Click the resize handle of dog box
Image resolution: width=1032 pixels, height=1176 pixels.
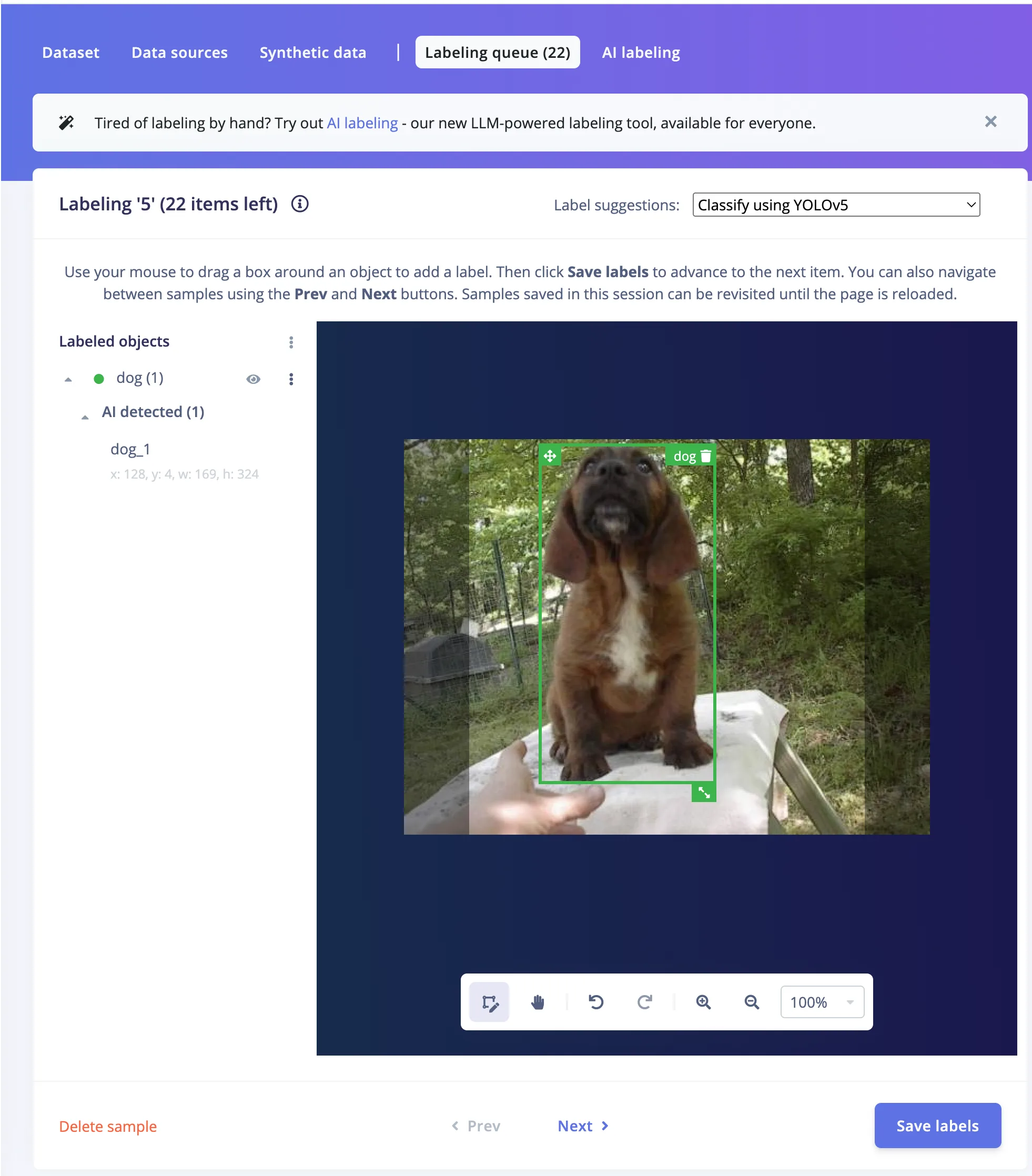click(x=704, y=792)
